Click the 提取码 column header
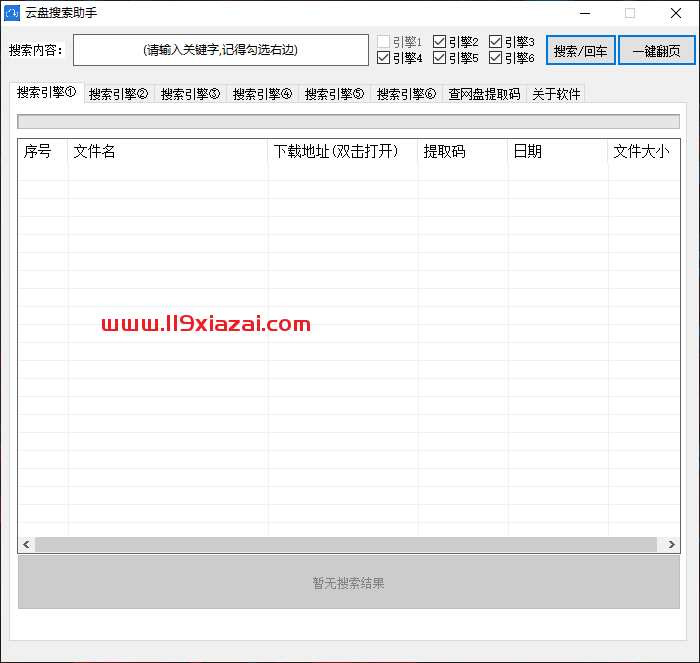Screen dimensions: 700x663 [463, 151]
